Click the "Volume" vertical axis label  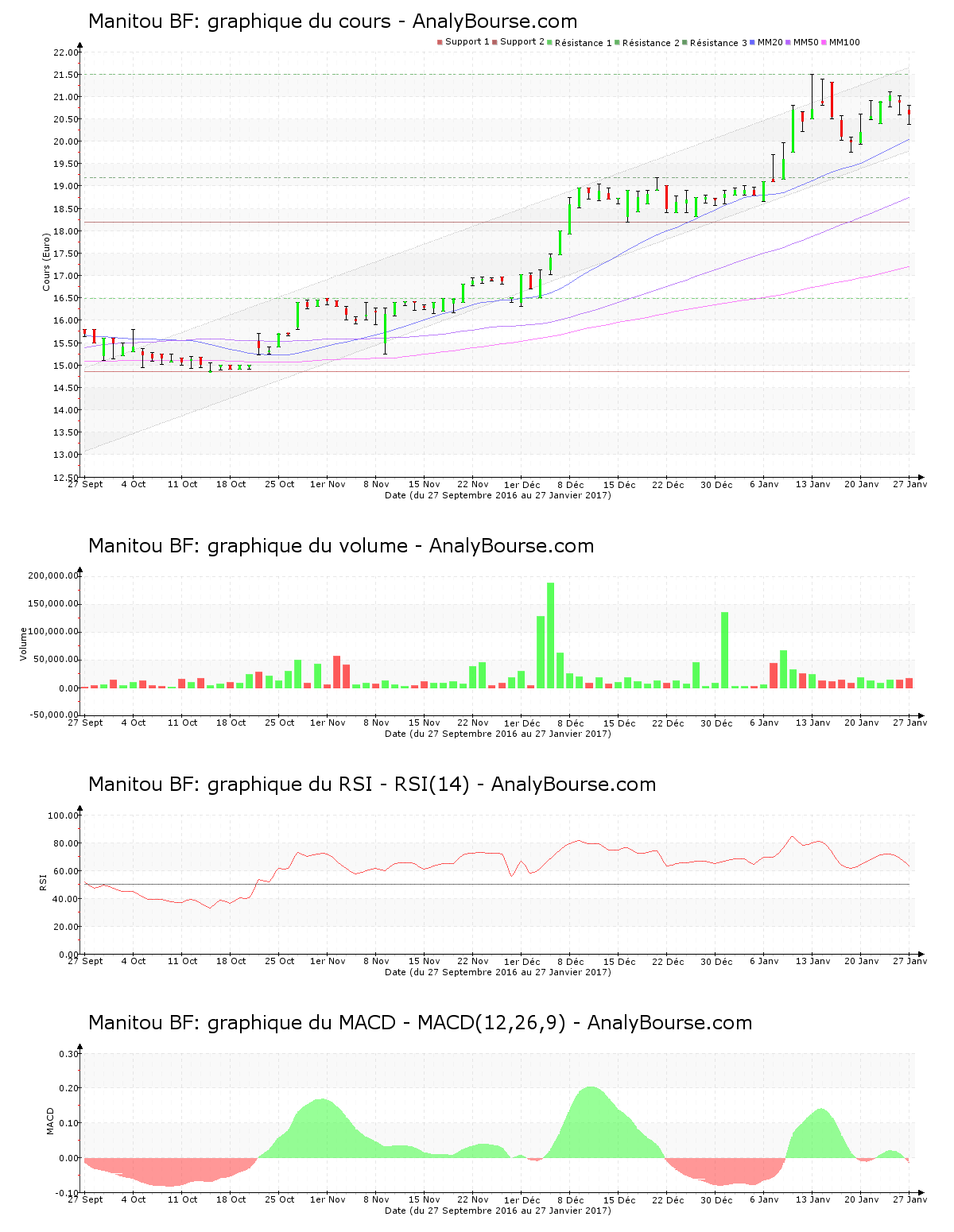click(x=23, y=644)
